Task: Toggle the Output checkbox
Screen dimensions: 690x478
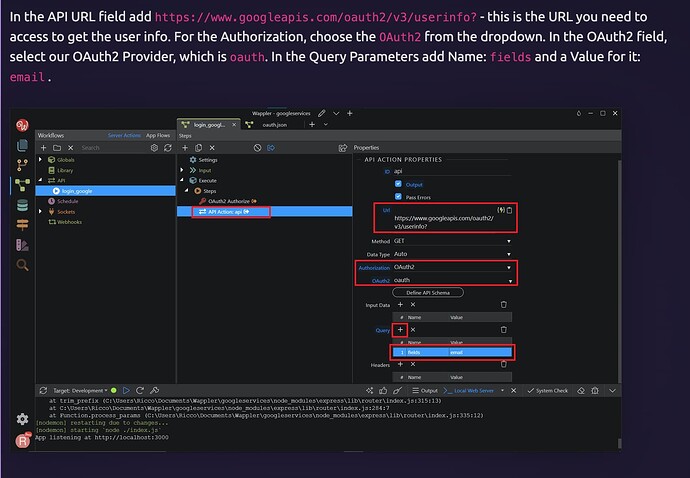Action: (398, 184)
